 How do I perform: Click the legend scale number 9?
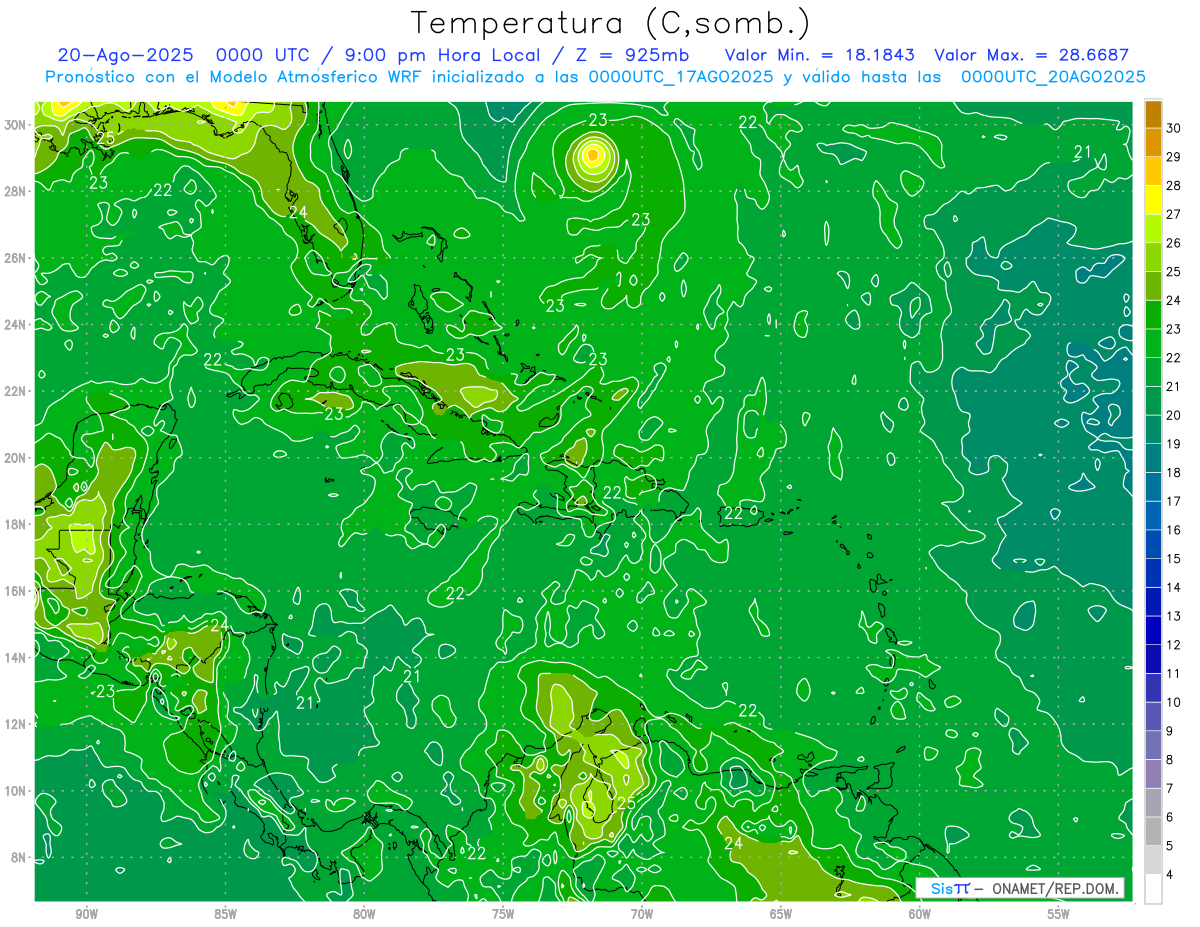[1171, 731]
